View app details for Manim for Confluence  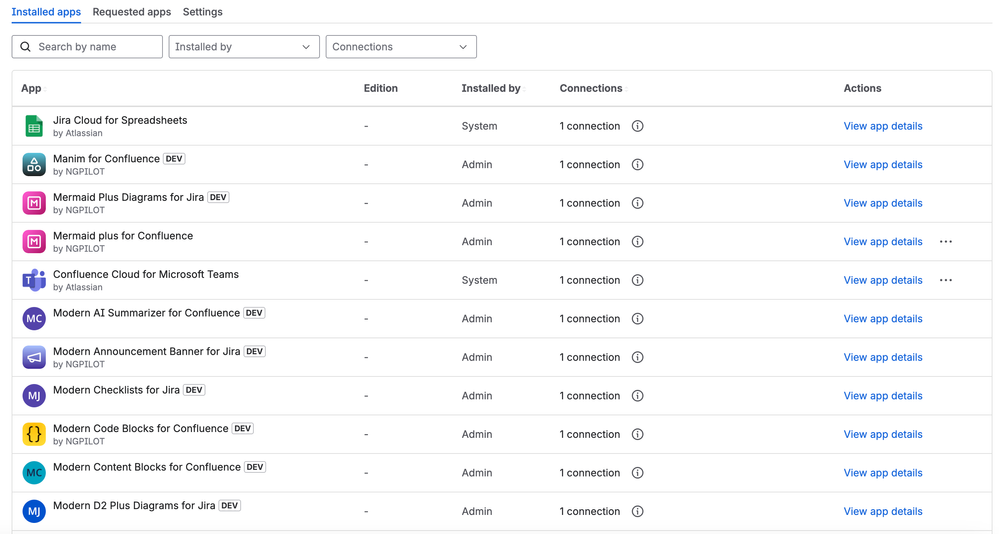click(883, 164)
